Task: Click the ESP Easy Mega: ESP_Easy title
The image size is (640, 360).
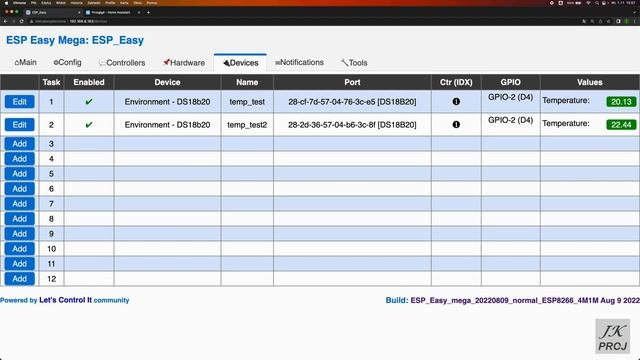Action: click(x=75, y=40)
